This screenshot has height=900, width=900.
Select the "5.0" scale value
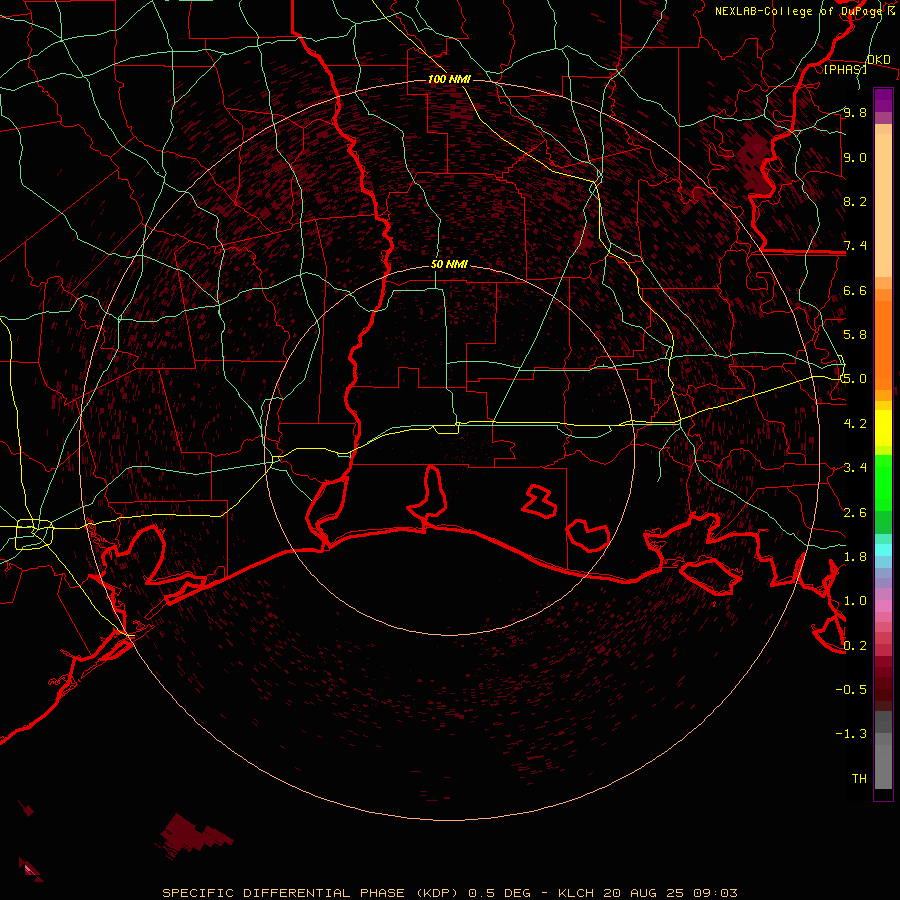coord(855,379)
